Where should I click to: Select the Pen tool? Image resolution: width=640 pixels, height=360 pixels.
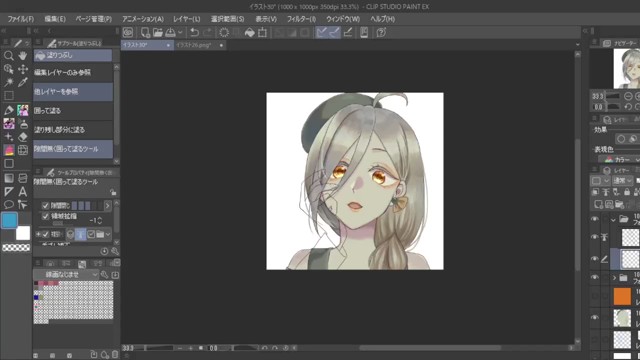[9, 110]
